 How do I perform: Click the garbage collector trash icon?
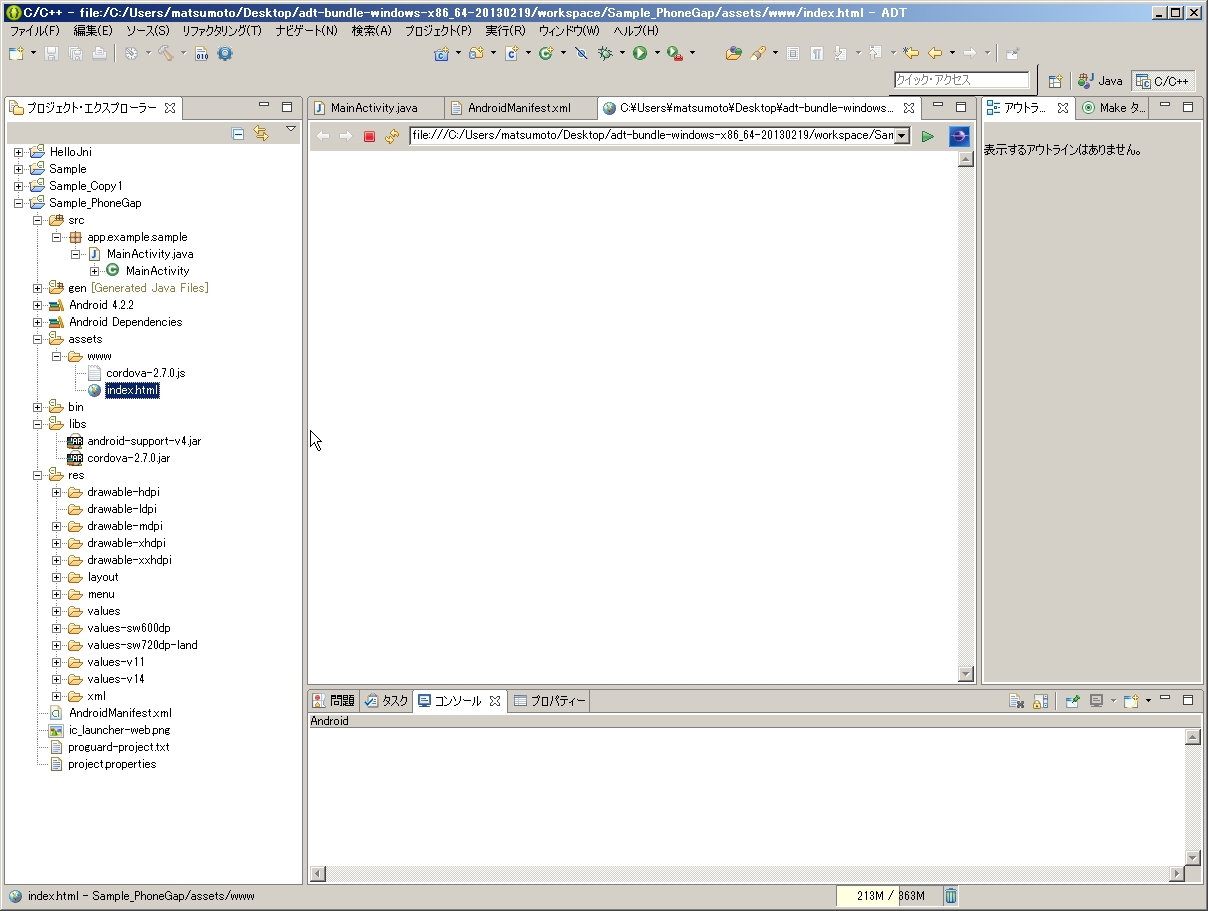coord(951,896)
